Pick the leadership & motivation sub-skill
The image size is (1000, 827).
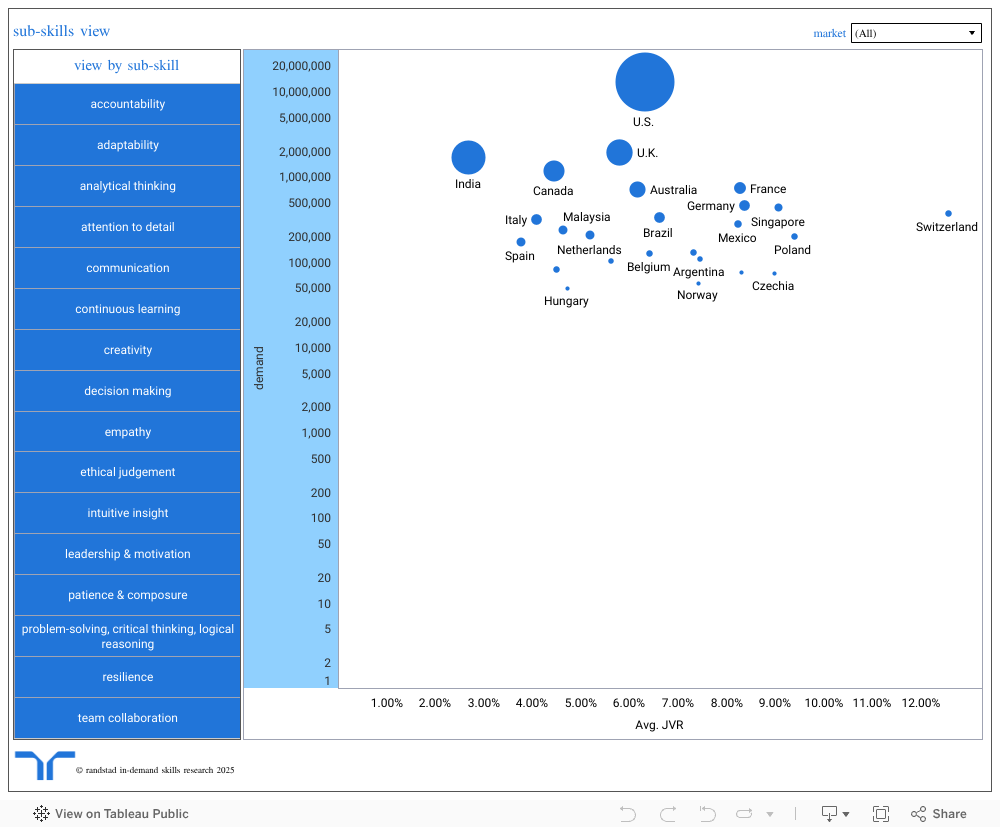[128, 554]
